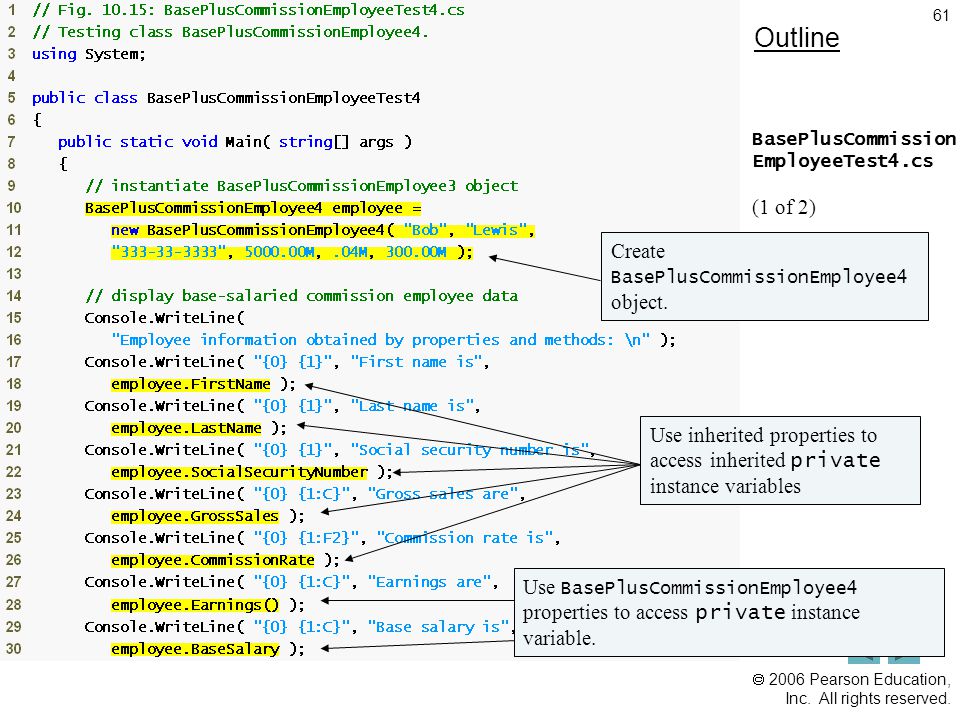
Task: Select the "Gross sales are" string
Action: [443, 494]
